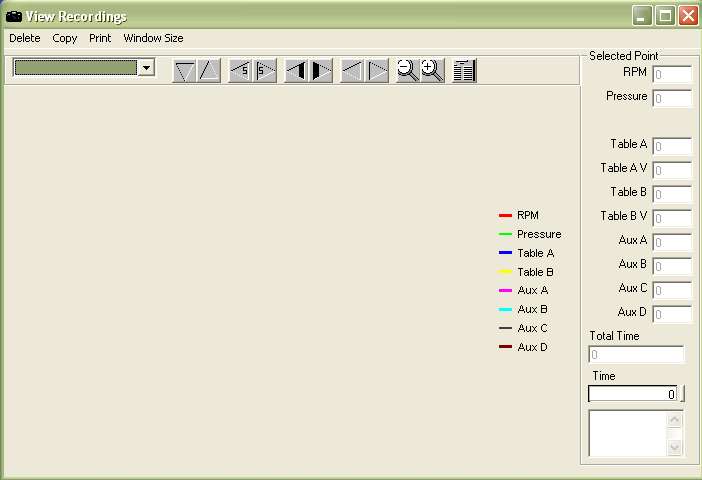Click the Aux D legend label
702x480 pixels.
pos(532,347)
